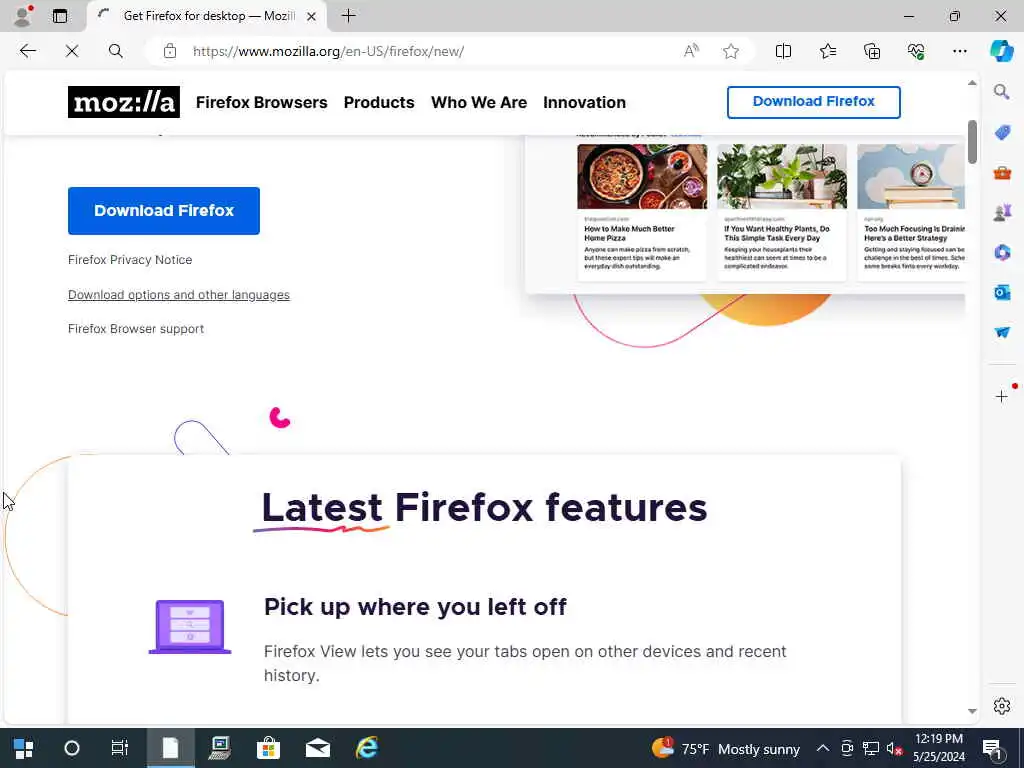Open Microsoft Store from taskbar
This screenshot has width=1024, height=768.
268,748
